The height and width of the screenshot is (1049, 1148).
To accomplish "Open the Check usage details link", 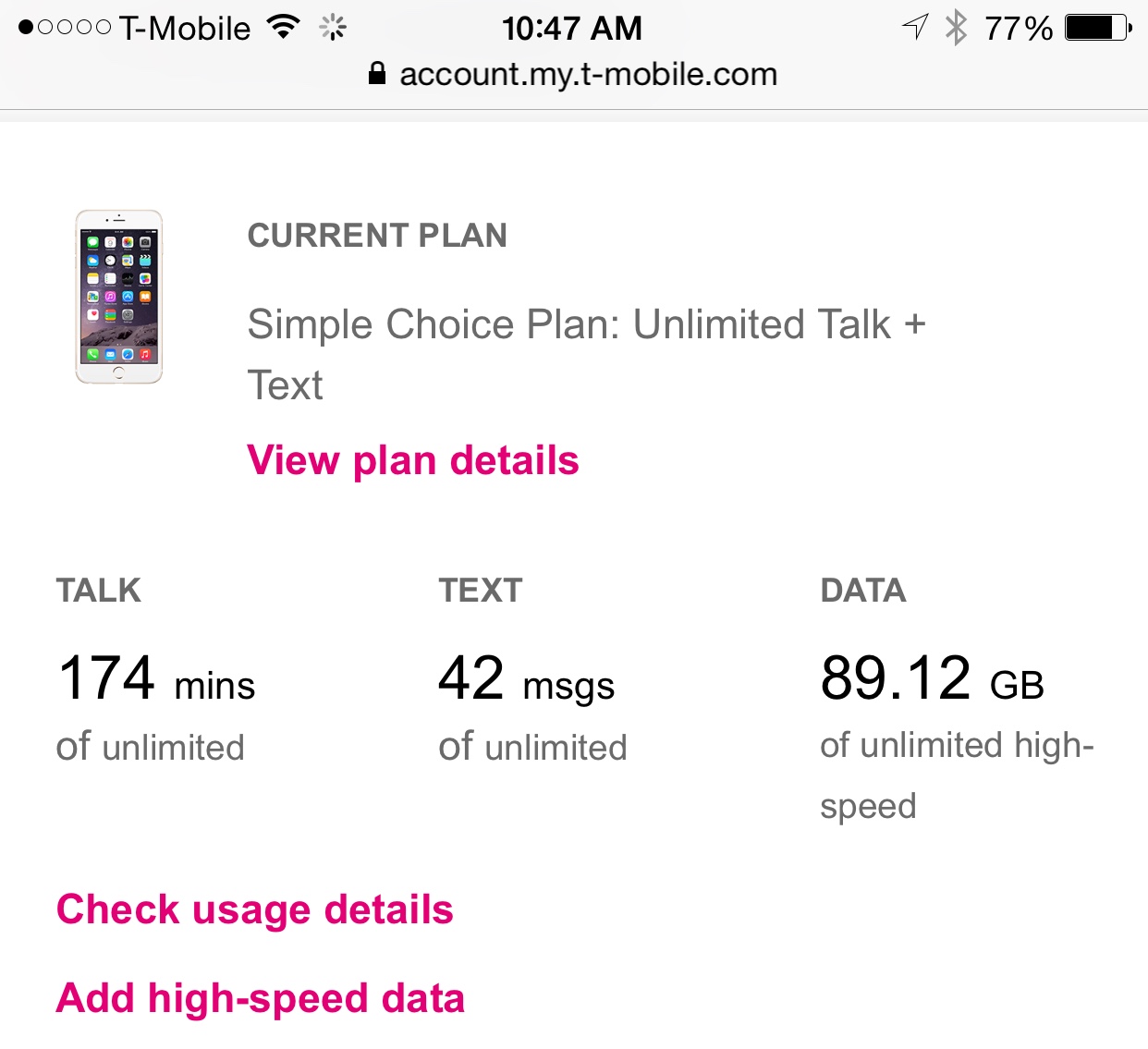I will pos(254,910).
